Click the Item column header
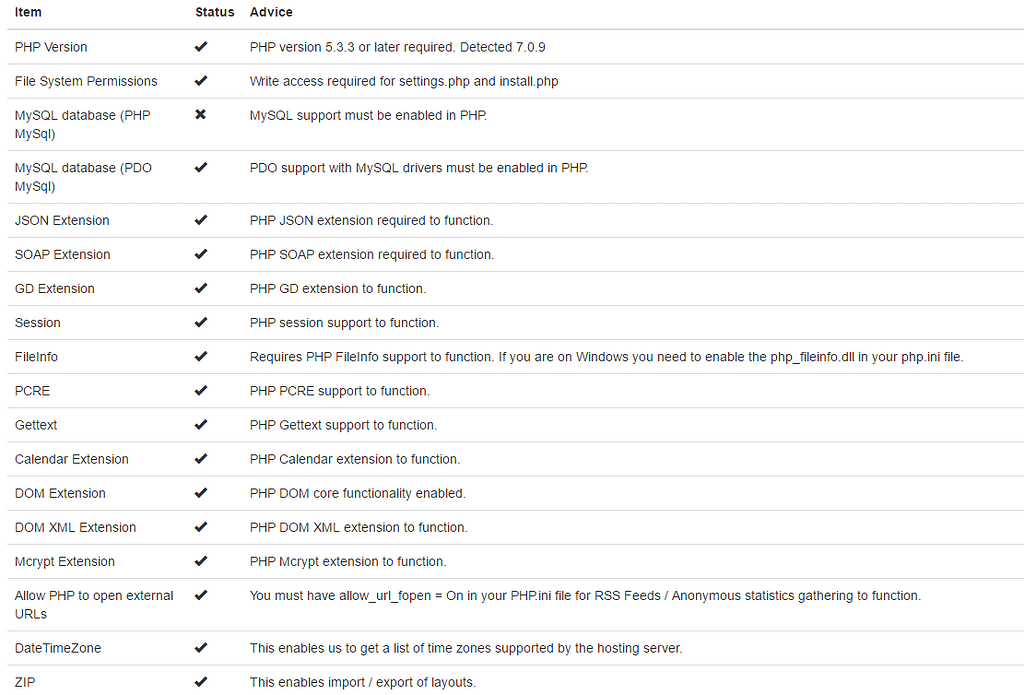 tap(28, 12)
